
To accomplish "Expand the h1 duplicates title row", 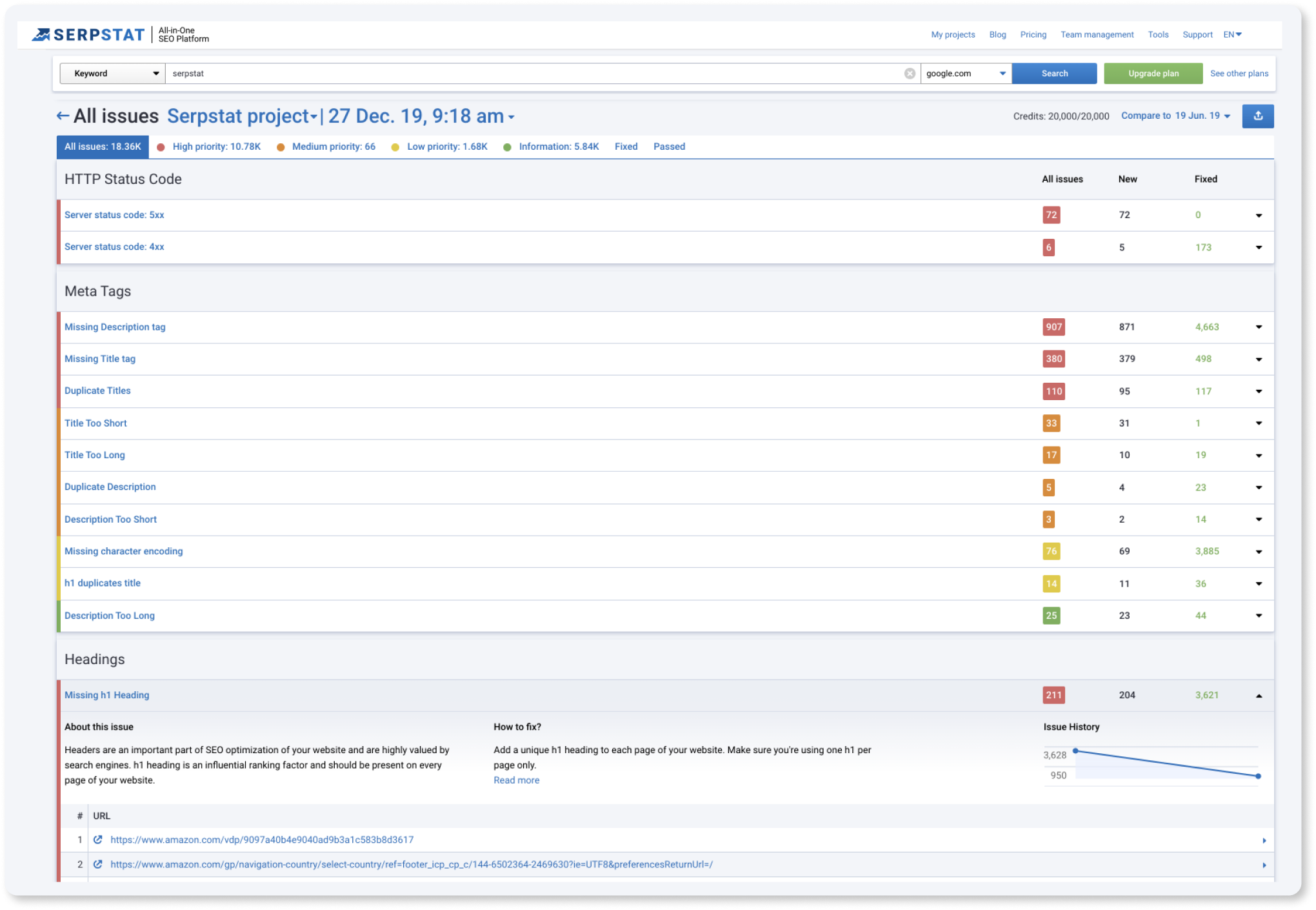I will click(1259, 584).
